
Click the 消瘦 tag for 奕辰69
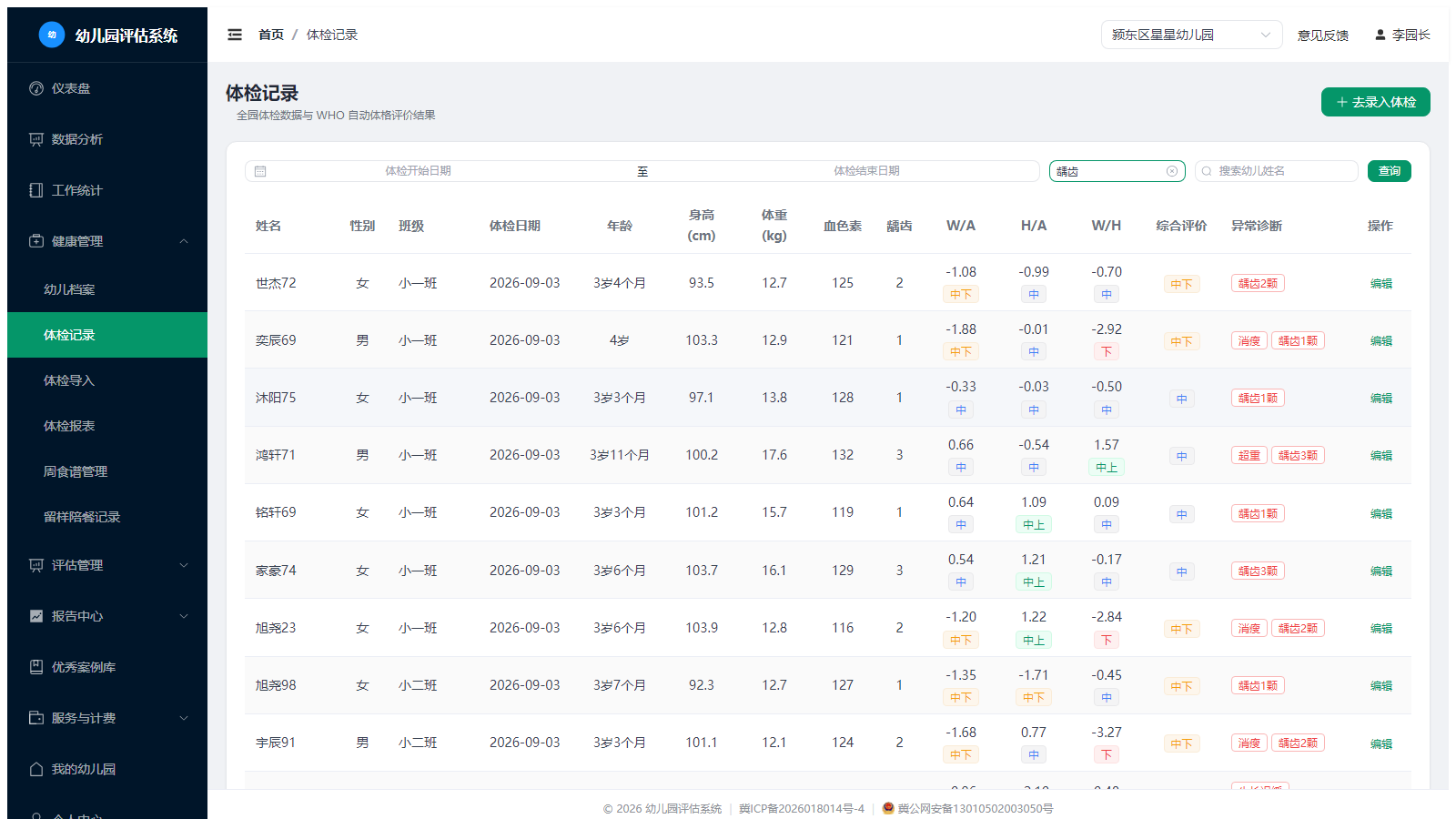[1249, 340]
